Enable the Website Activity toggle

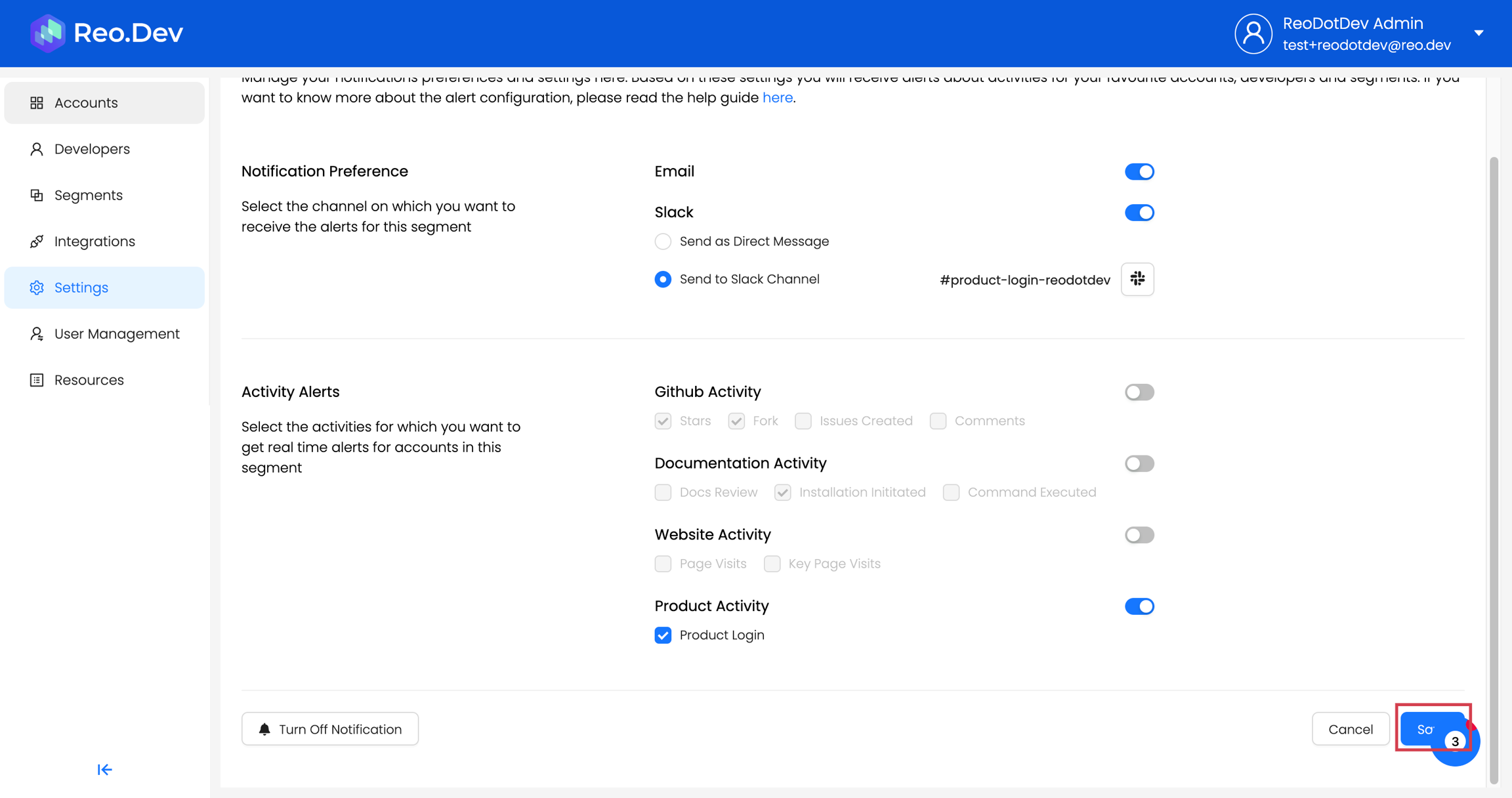coord(1139,535)
